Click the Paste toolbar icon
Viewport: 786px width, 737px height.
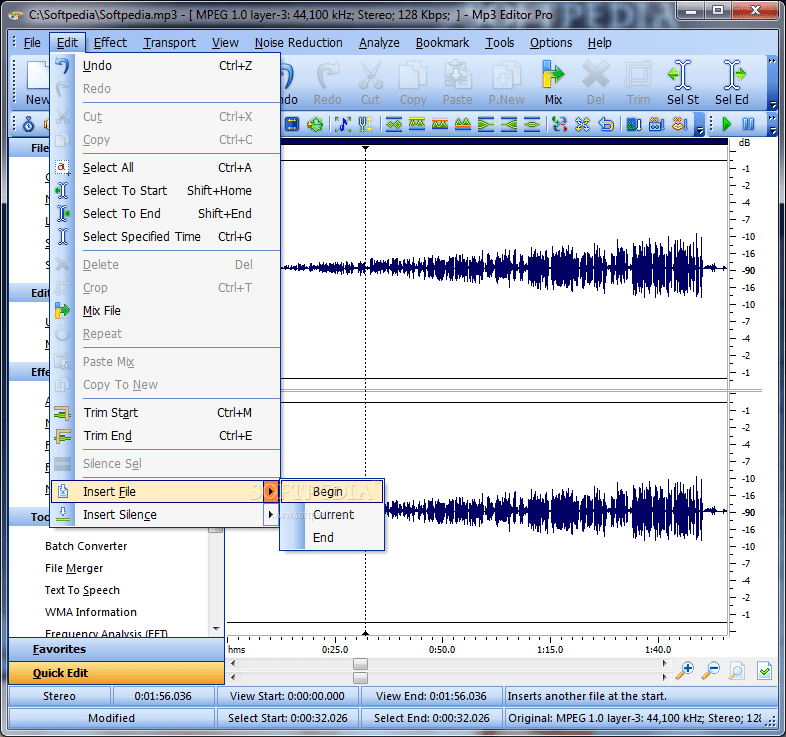coord(457,82)
